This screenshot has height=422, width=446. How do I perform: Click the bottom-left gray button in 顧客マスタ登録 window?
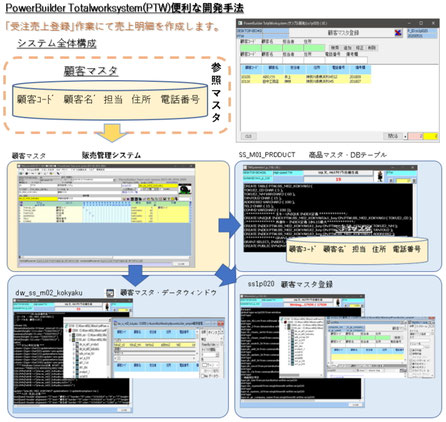pyautogui.click(x=249, y=136)
